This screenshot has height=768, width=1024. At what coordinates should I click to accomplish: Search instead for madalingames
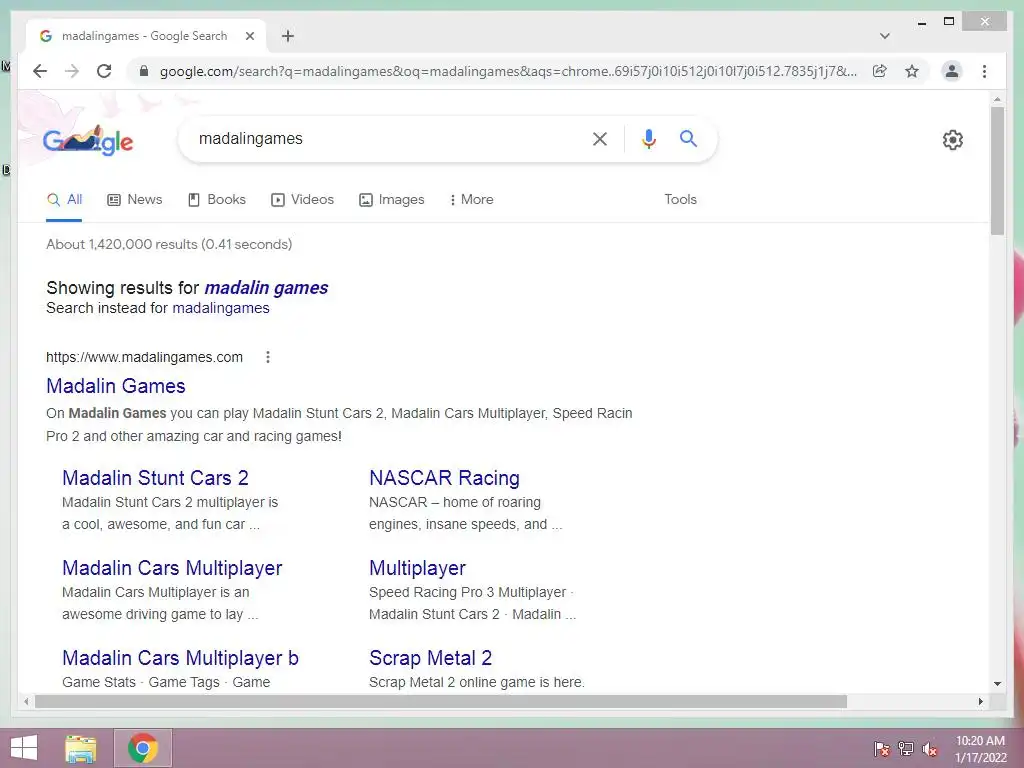(221, 308)
